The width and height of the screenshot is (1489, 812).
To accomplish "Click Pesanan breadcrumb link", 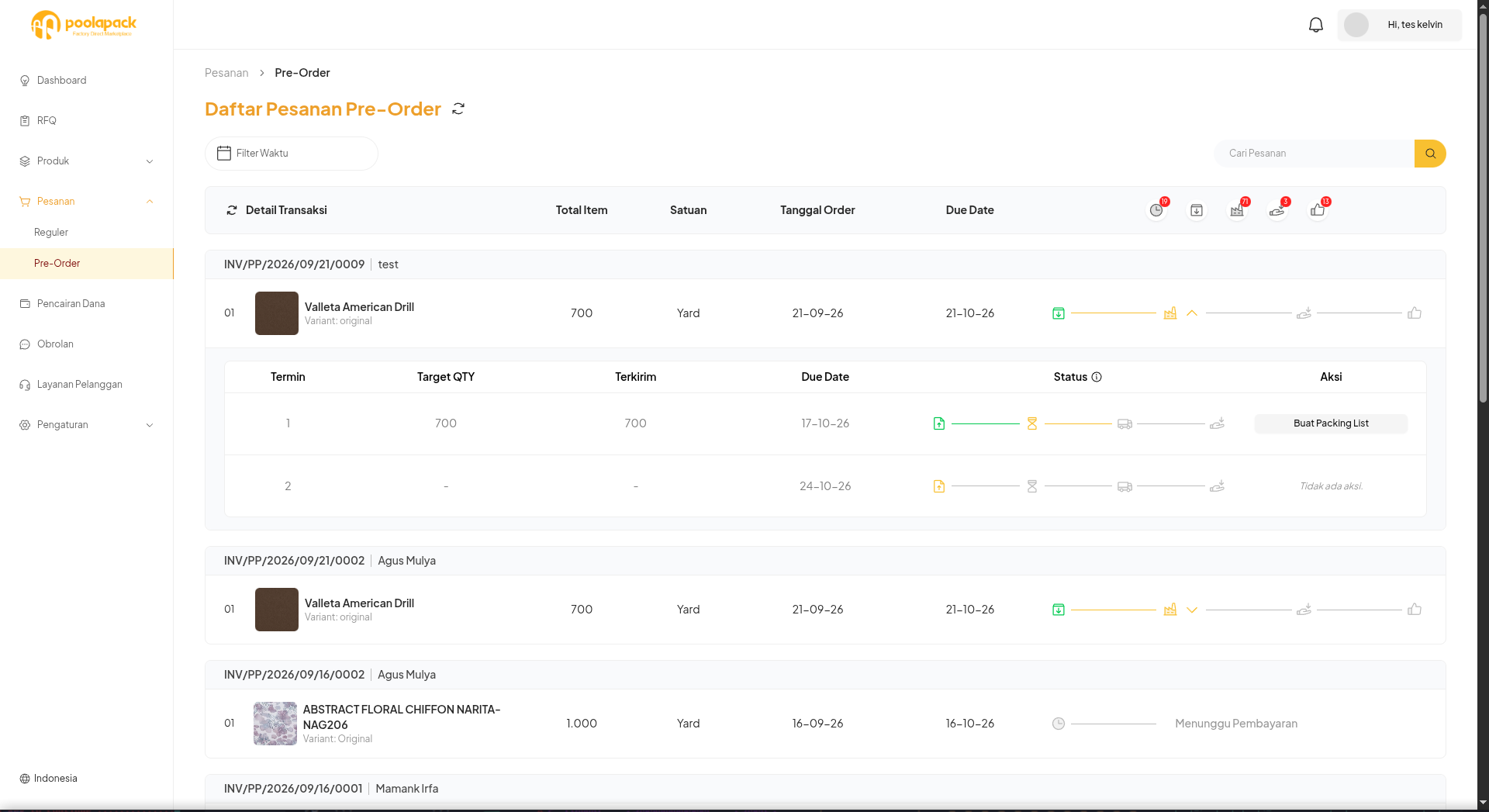I will pyautogui.click(x=226, y=73).
